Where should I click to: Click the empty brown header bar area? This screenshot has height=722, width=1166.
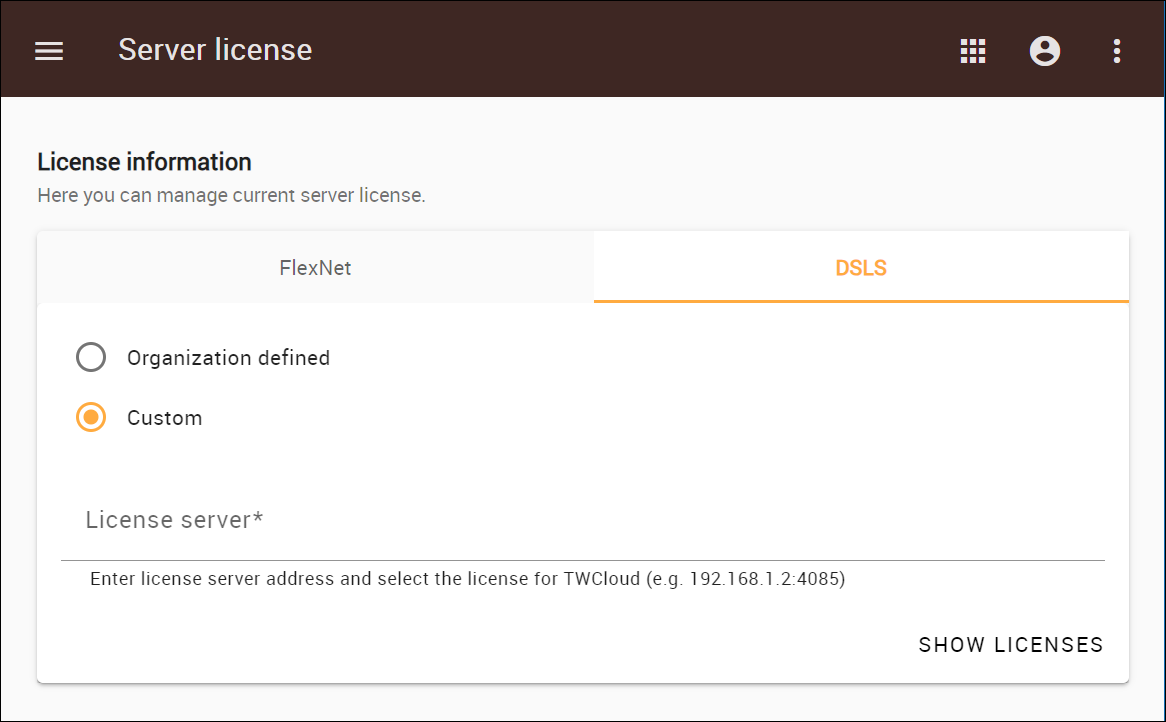click(x=630, y=50)
